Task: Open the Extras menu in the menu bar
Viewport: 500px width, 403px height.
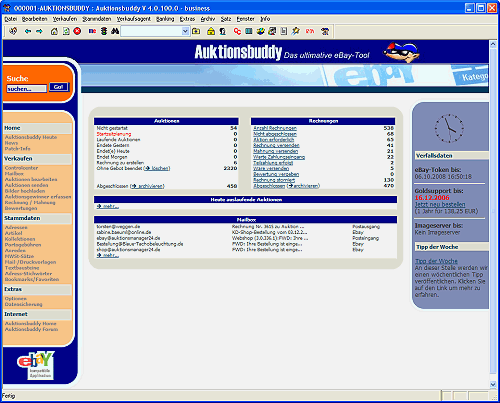Action: click(187, 19)
